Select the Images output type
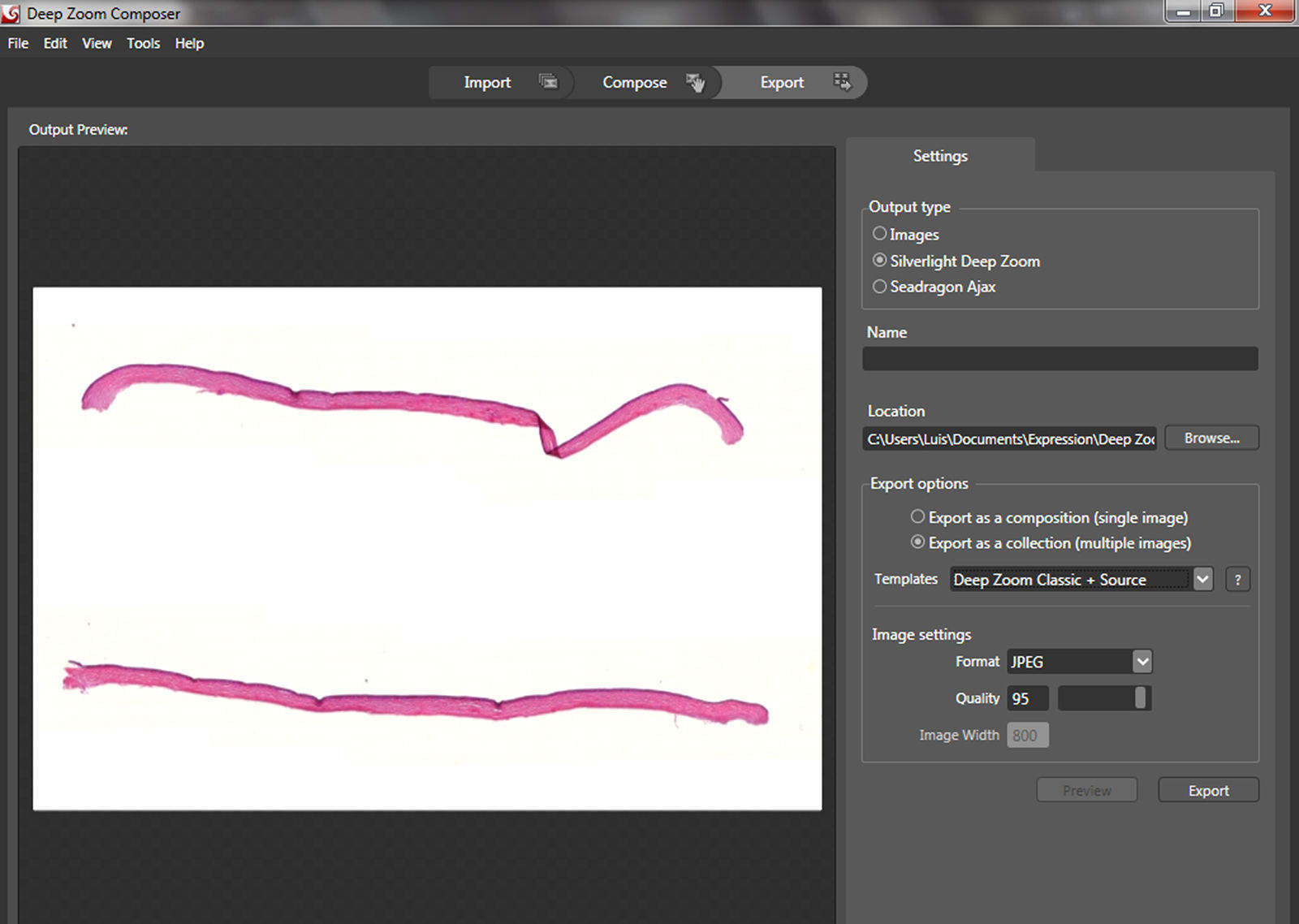The height and width of the screenshot is (924, 1299). pyautogui.click(x=879, y=234)
